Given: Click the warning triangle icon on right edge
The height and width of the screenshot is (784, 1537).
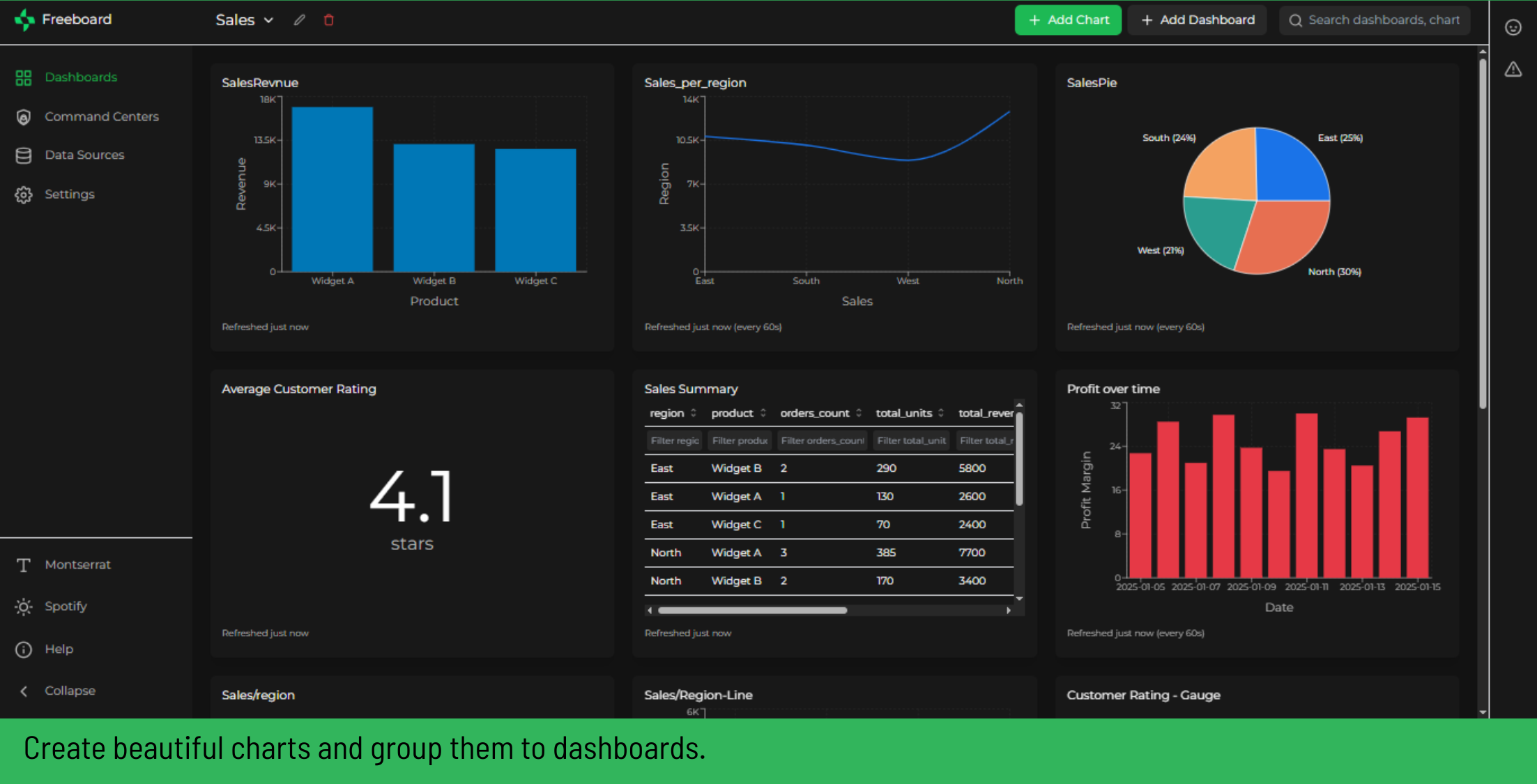Looking at the screenshot, I should click(1513, 69).
